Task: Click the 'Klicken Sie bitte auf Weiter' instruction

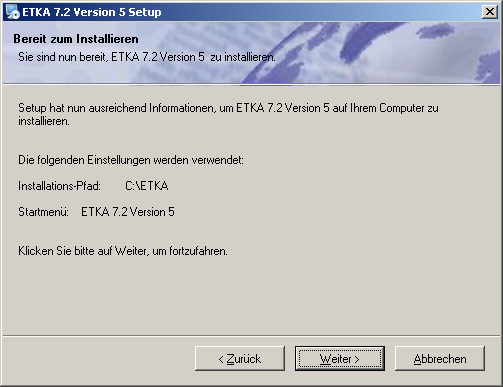Action: coord(123,251)
